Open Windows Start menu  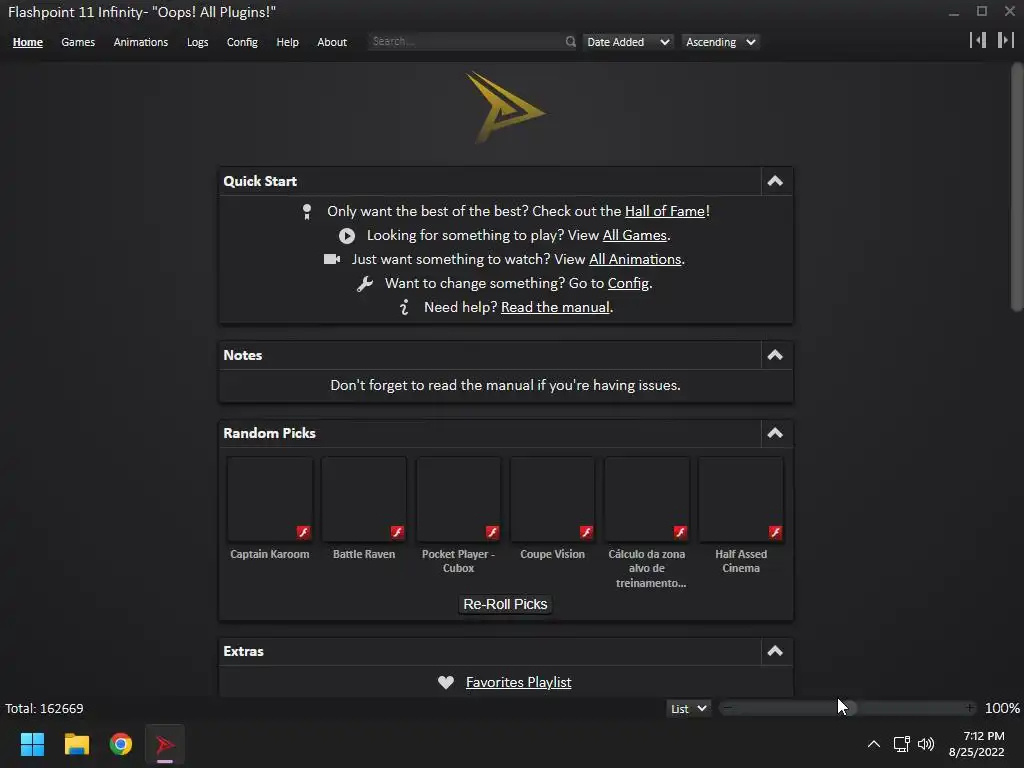(32, 744)
